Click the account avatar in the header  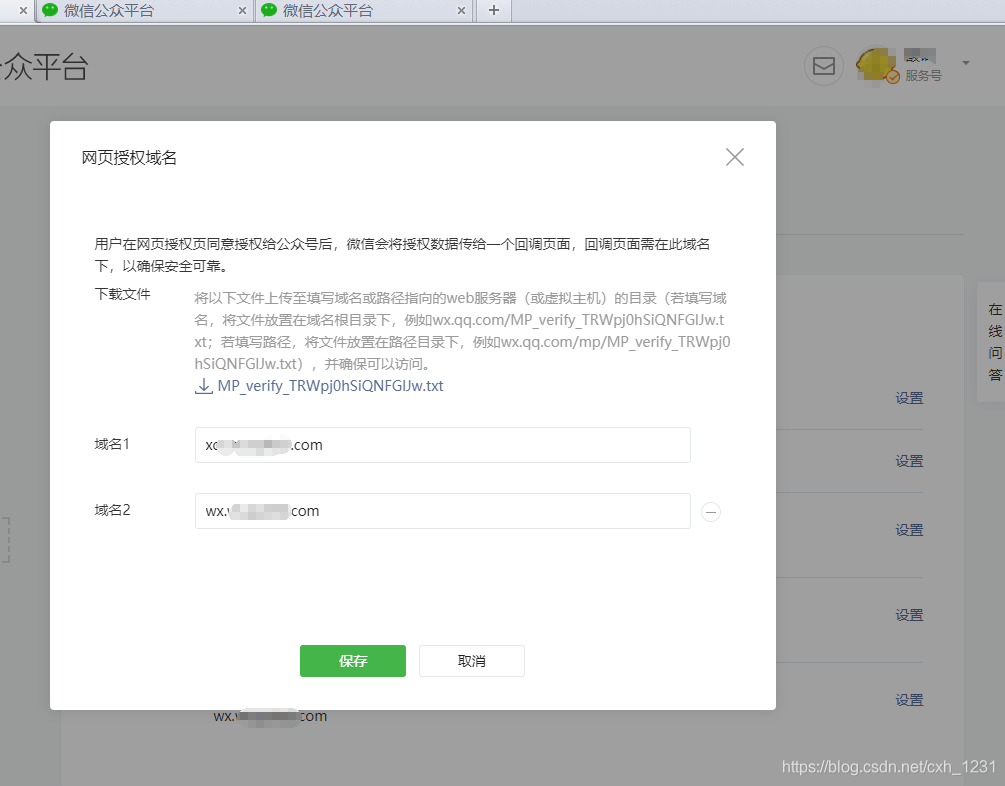877,66
